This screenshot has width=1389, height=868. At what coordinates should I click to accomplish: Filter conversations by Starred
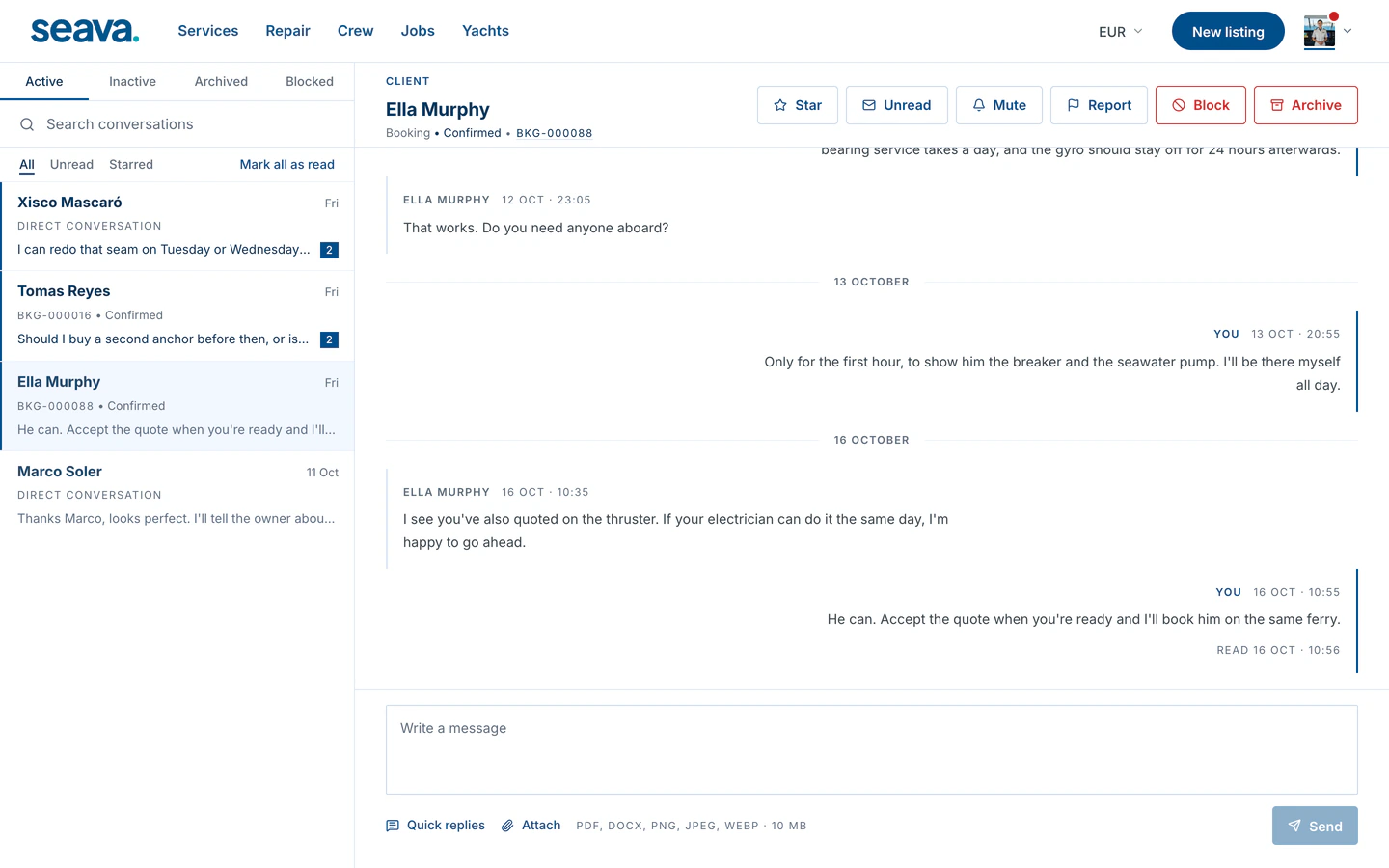[131, 165]
